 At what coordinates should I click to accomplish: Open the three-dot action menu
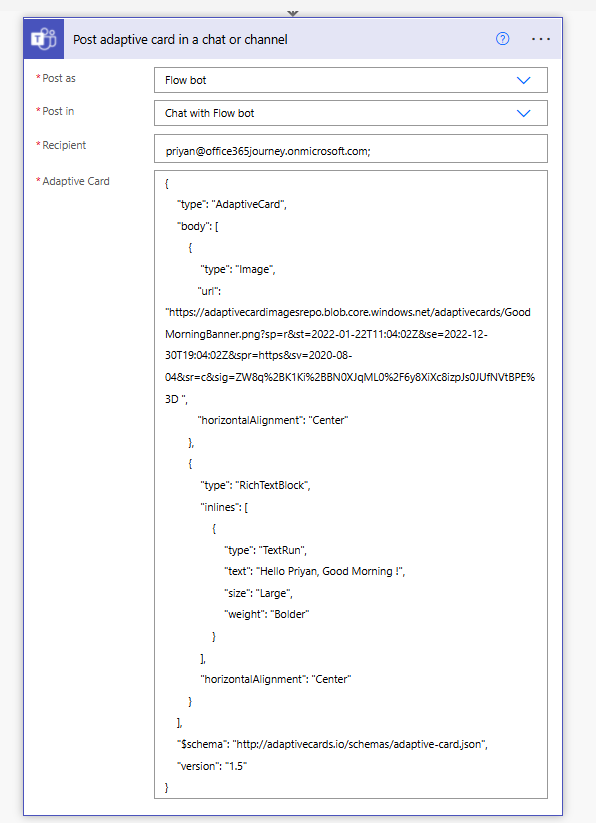pyautogui.click(x=540, y=39)
